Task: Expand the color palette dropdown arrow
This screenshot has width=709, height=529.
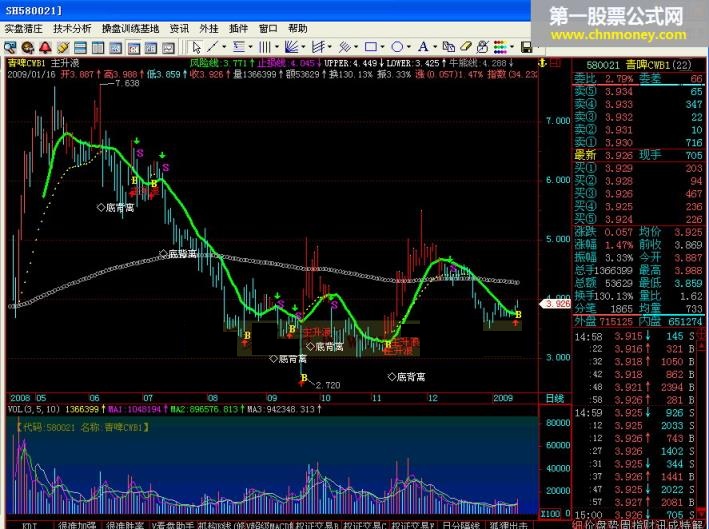Action: point(512,47)
